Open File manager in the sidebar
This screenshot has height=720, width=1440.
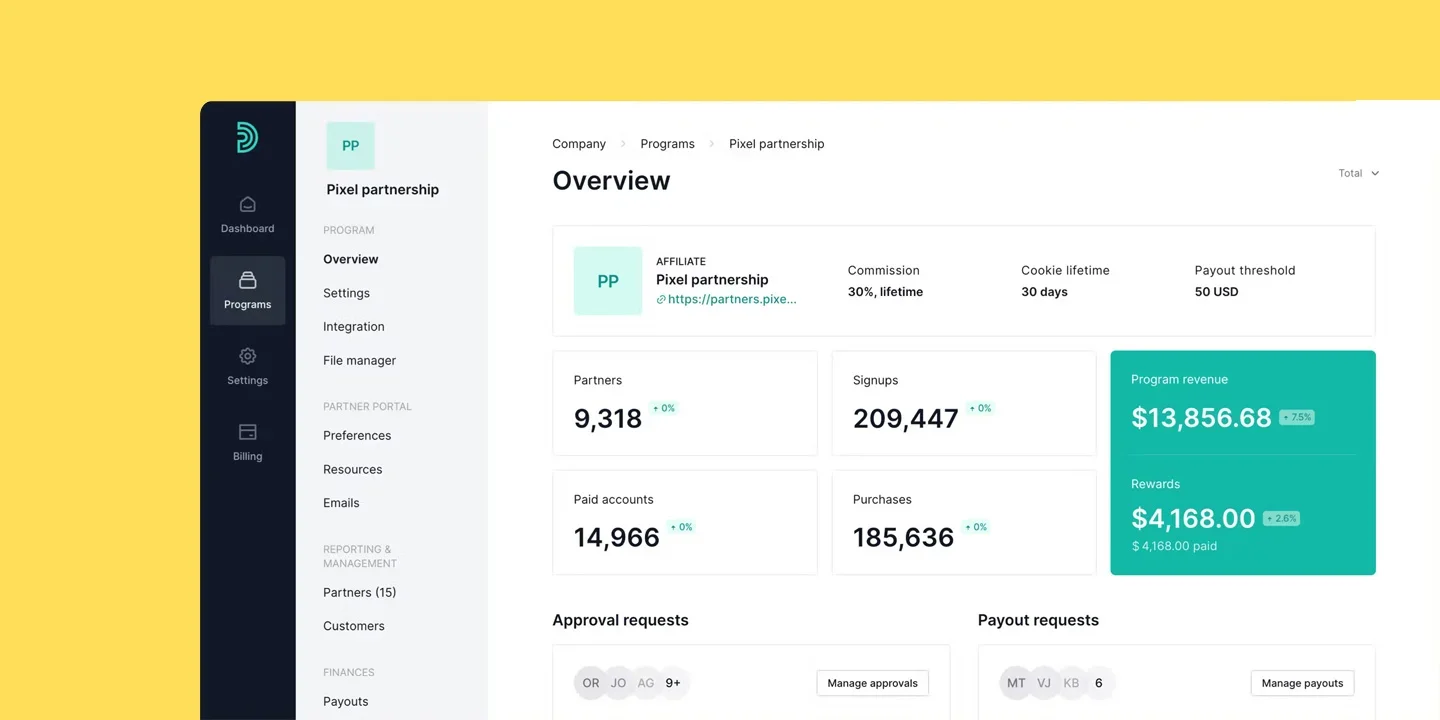(359, 360)
